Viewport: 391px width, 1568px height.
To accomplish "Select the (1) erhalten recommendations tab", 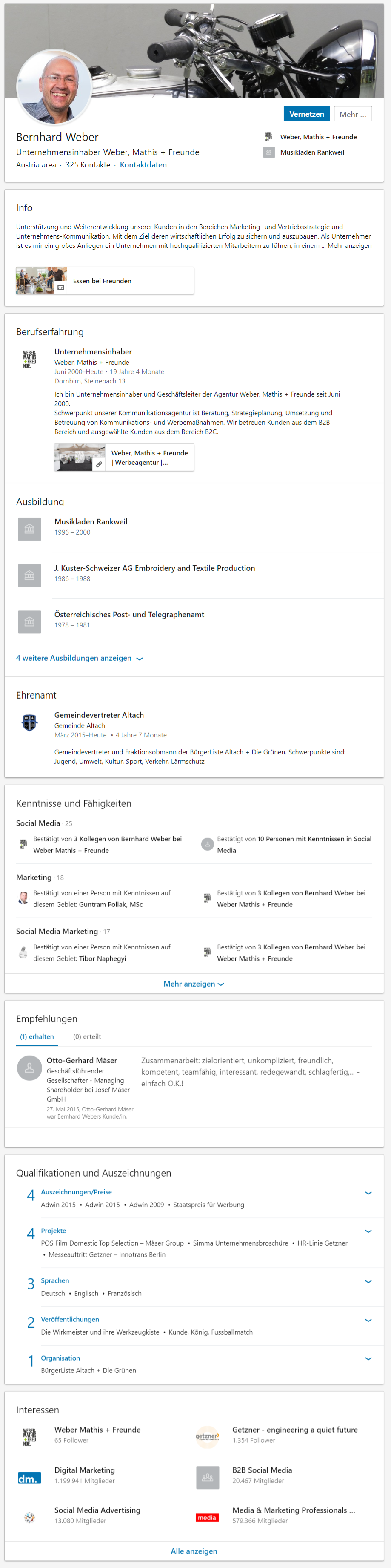I will point(37,1036).
